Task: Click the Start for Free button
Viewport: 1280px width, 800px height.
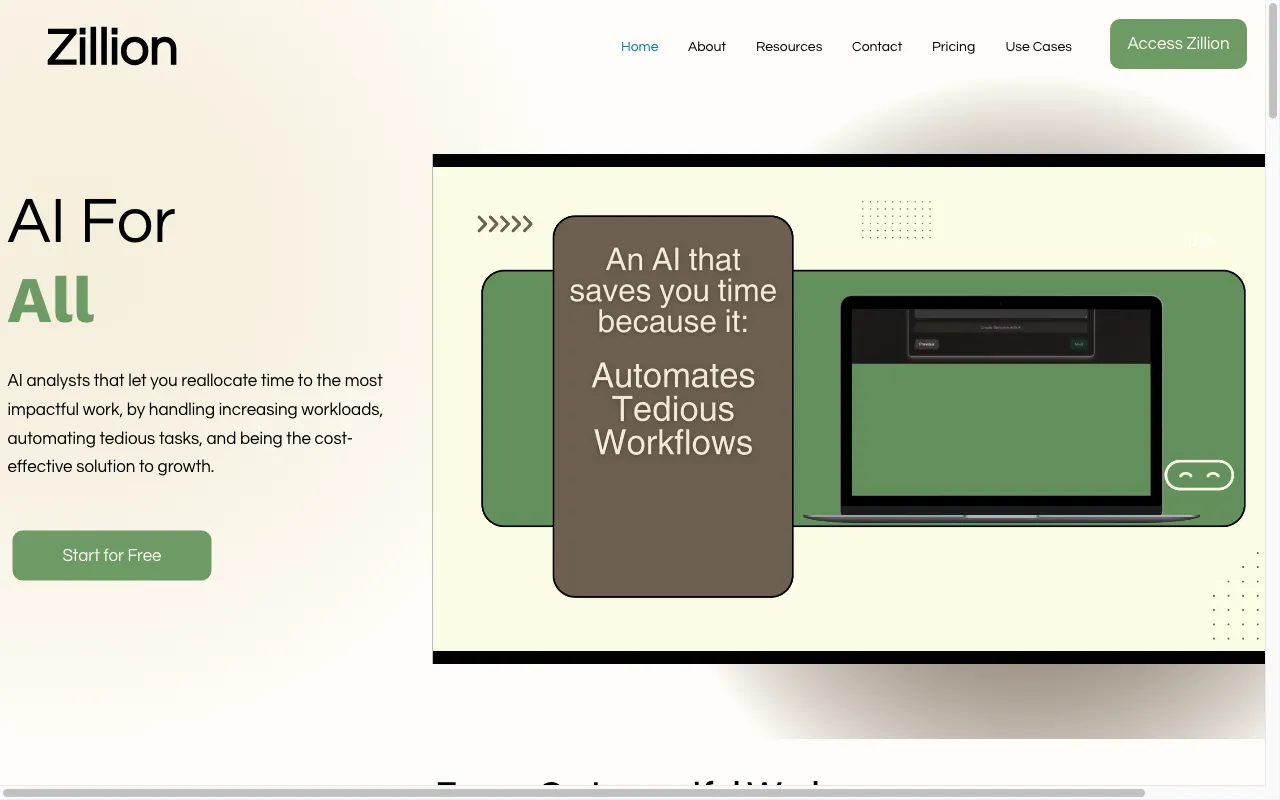Action: (x=112, y=555)
